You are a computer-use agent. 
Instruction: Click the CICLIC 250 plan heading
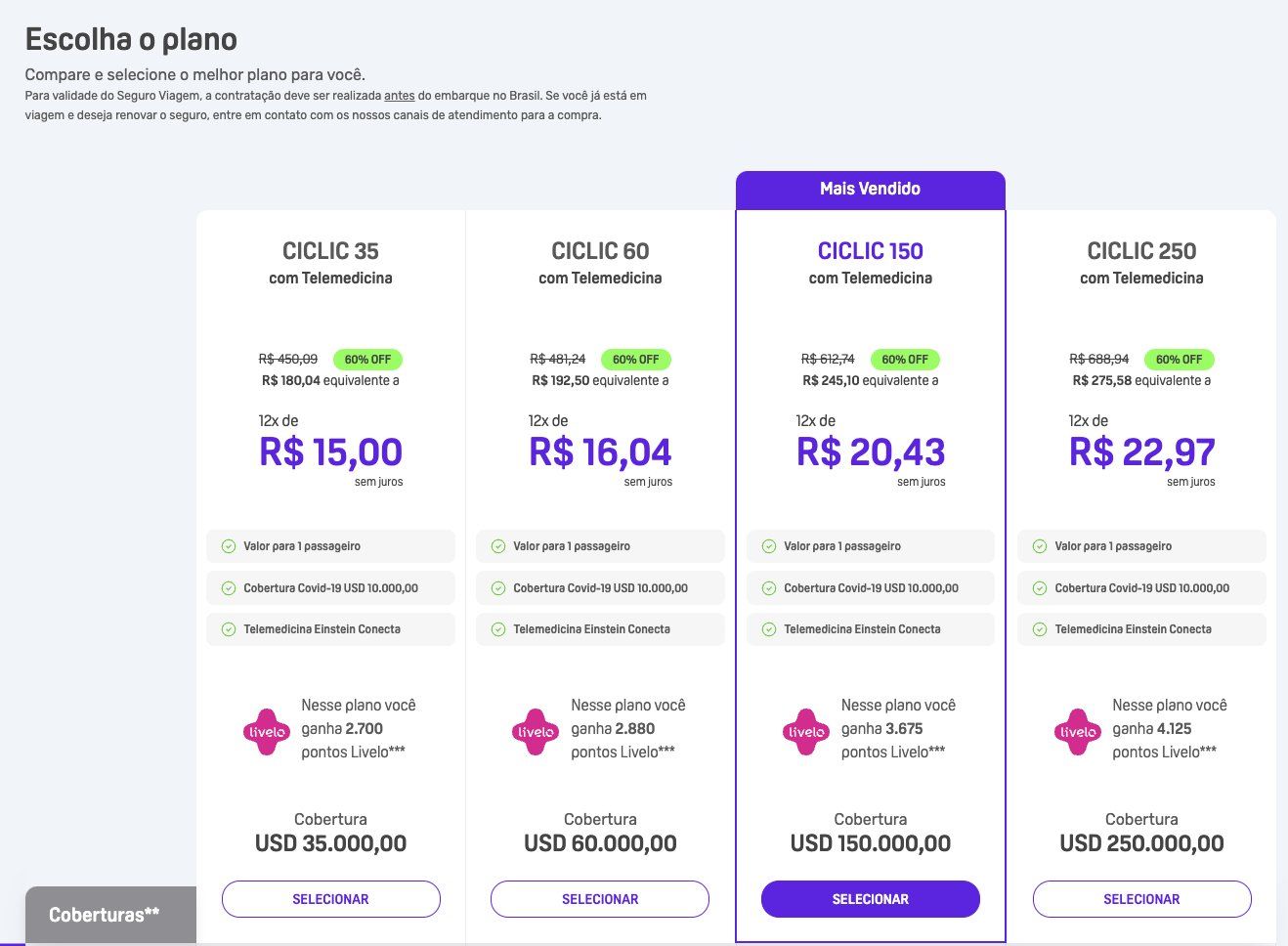pos(1141,251)
